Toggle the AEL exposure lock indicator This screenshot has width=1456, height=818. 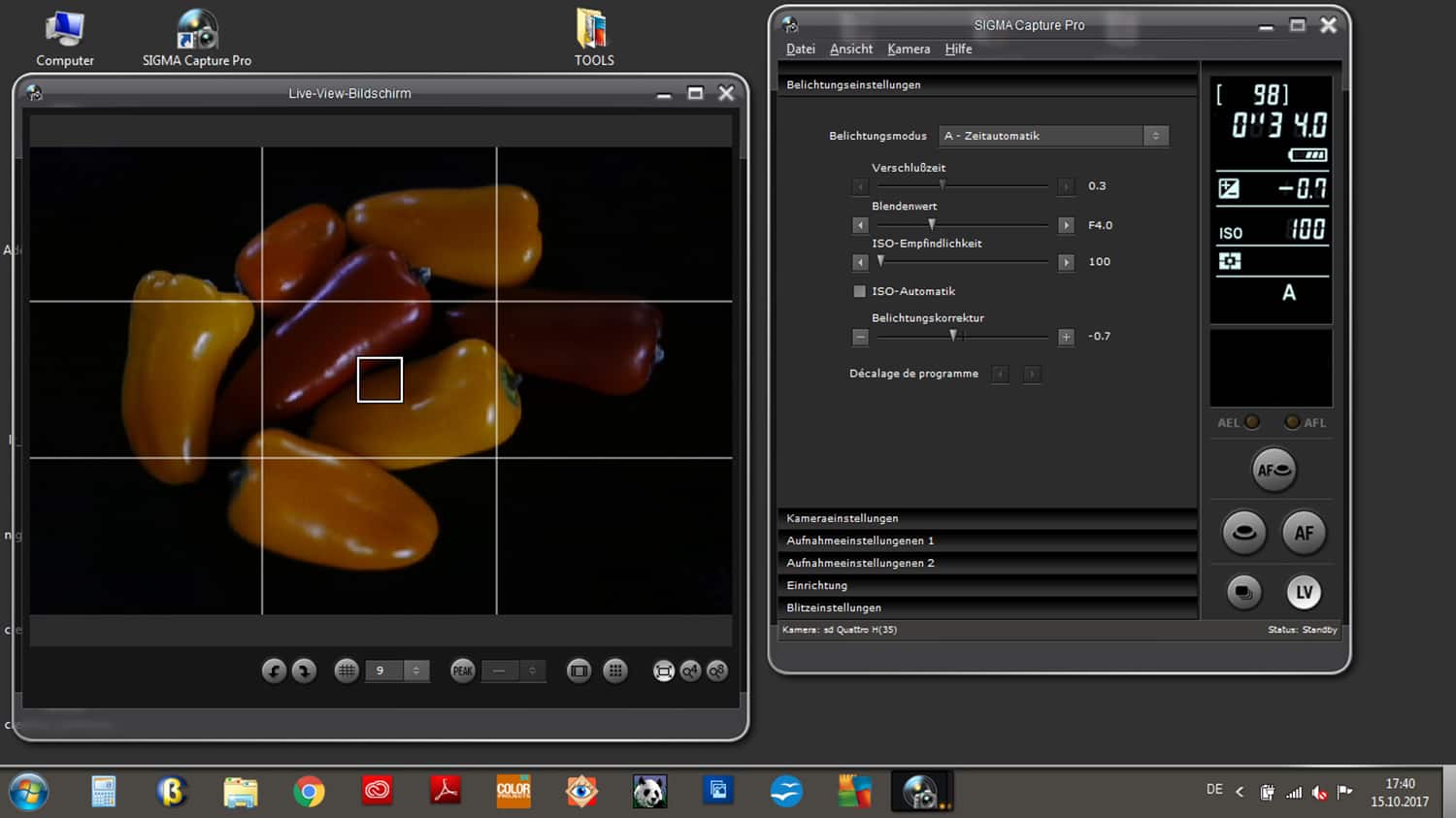click(1252, 422)
